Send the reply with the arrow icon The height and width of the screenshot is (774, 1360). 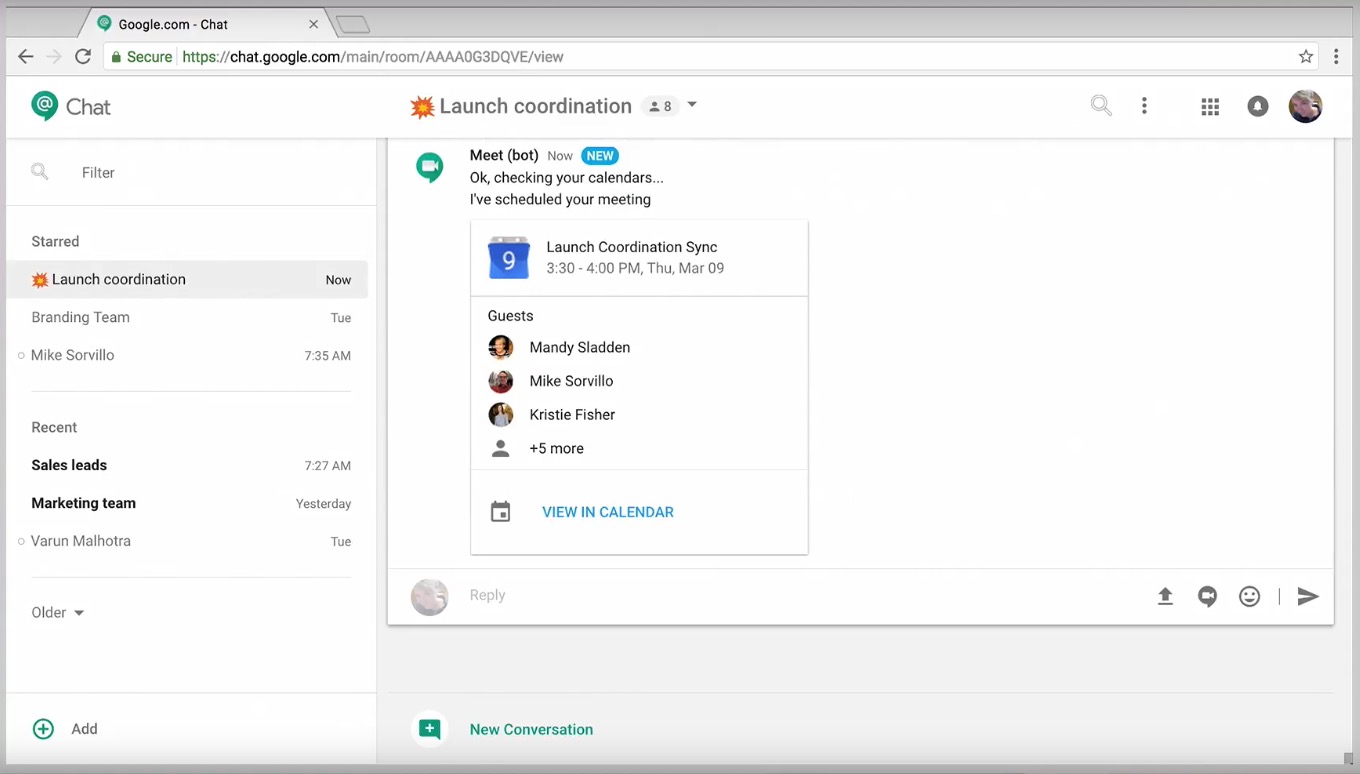click(1308, 596)
